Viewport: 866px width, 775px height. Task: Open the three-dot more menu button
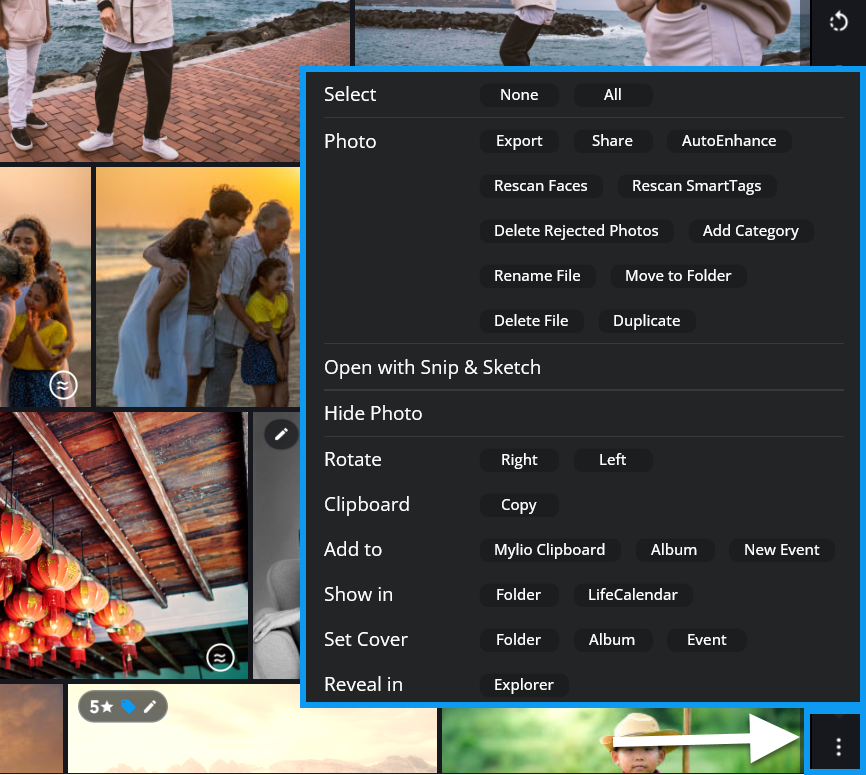[x=838, y=747]
